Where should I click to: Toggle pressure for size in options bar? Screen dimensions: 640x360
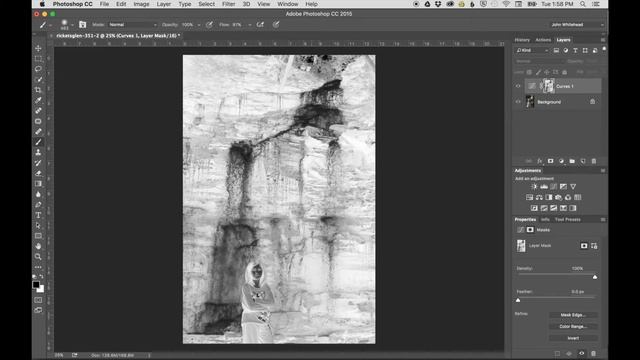tap(276, 24)
